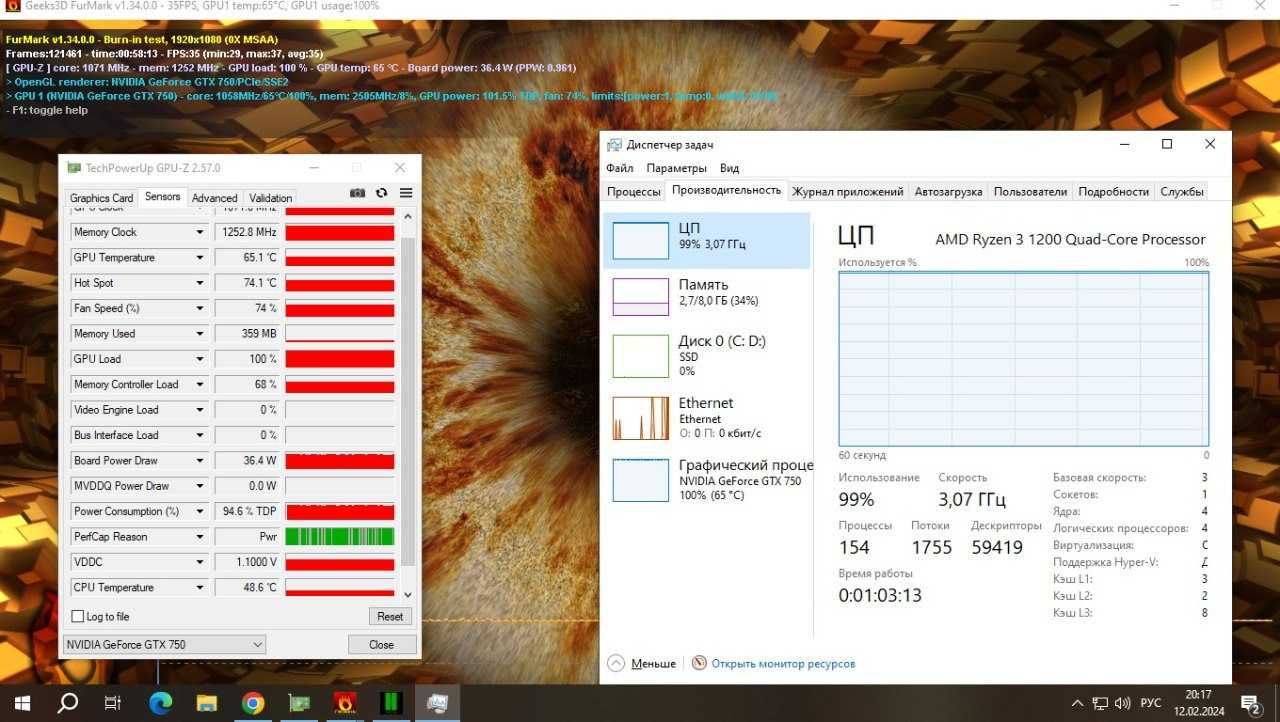Viewport: 1280px width, 722px height.
Task: Open Google Chrome from the taskbar
Action: pos(253,703)
